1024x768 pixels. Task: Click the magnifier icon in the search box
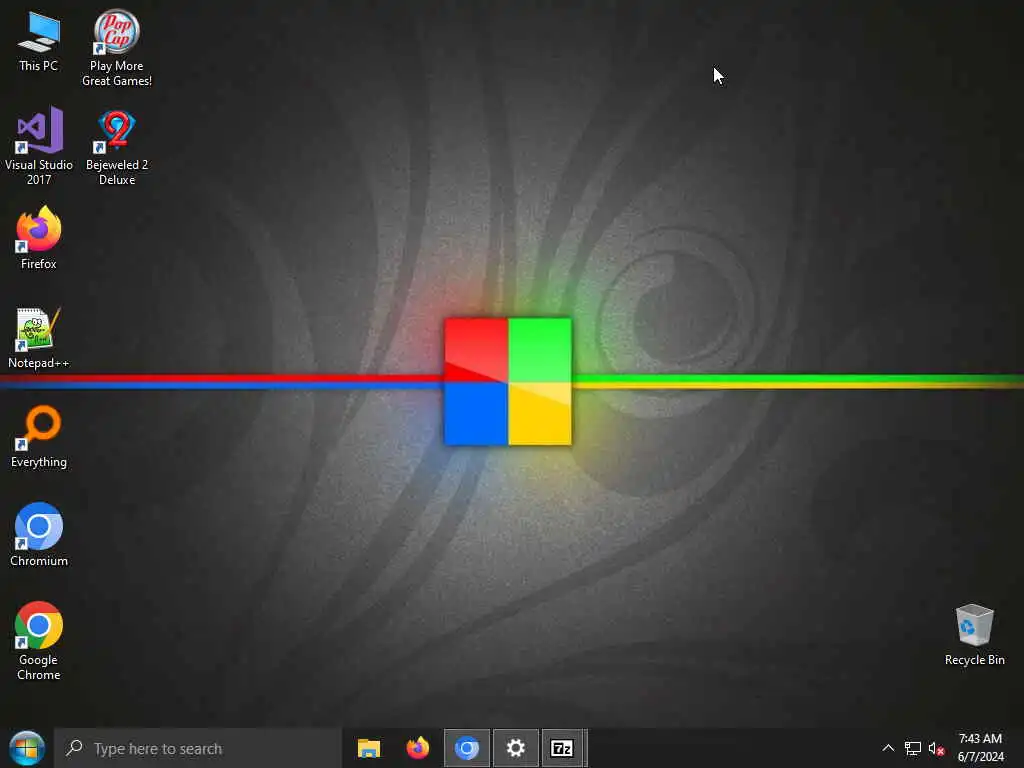74,747
